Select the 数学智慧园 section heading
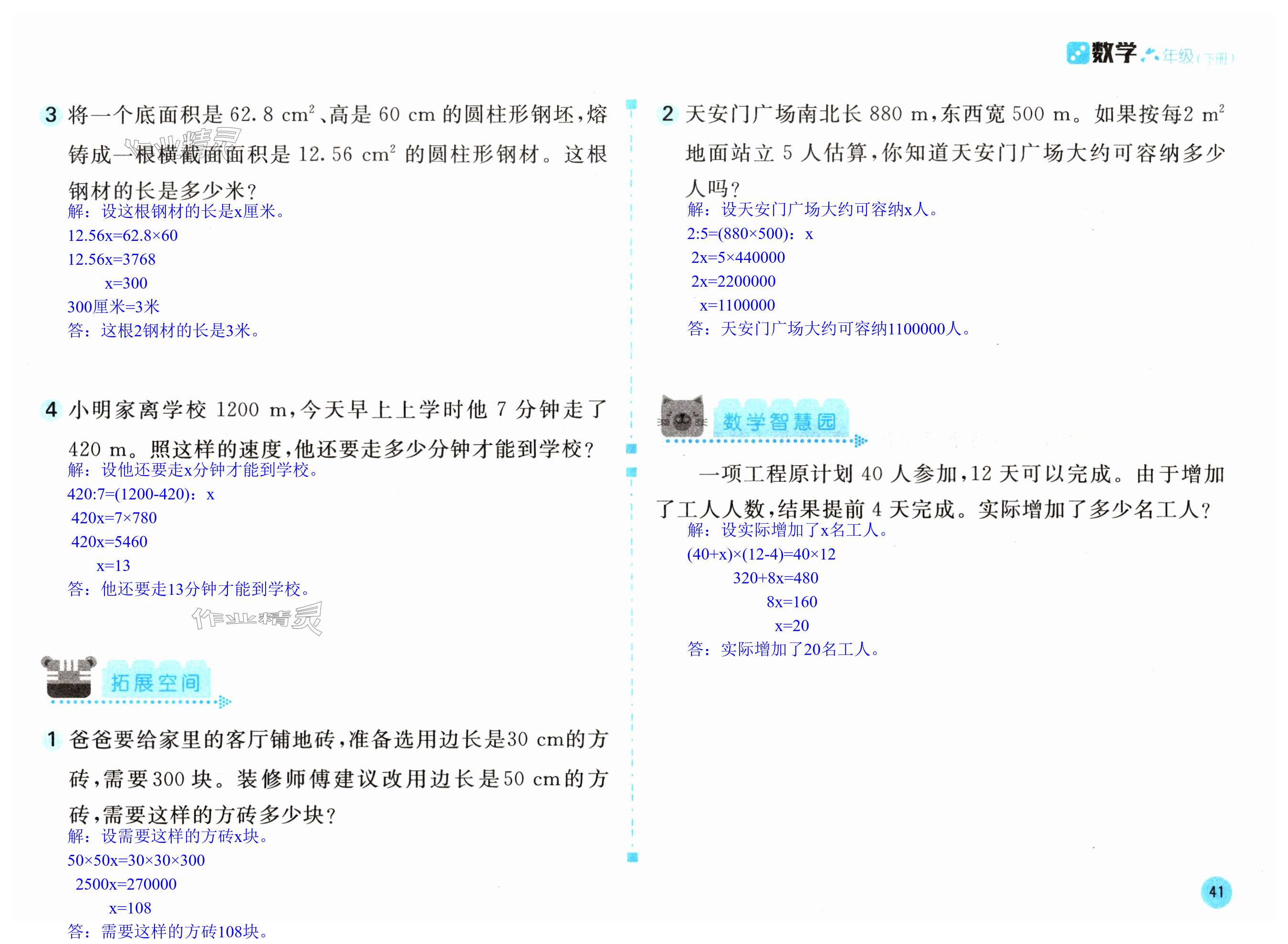This screenshot has width=1288, height=944. (x=779, y=422)
